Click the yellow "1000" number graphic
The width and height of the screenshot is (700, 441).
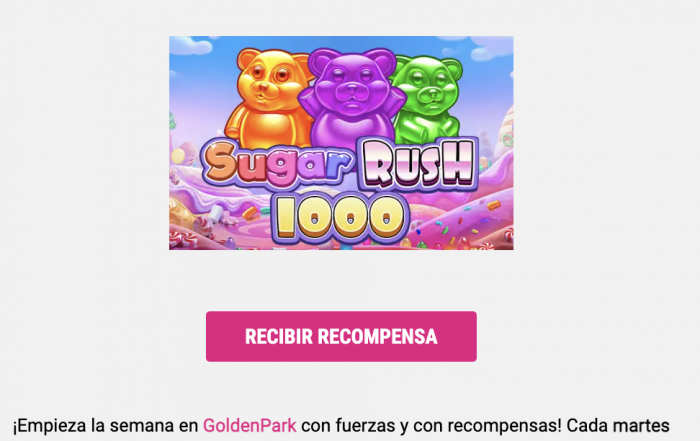click(x=341, y=217)
